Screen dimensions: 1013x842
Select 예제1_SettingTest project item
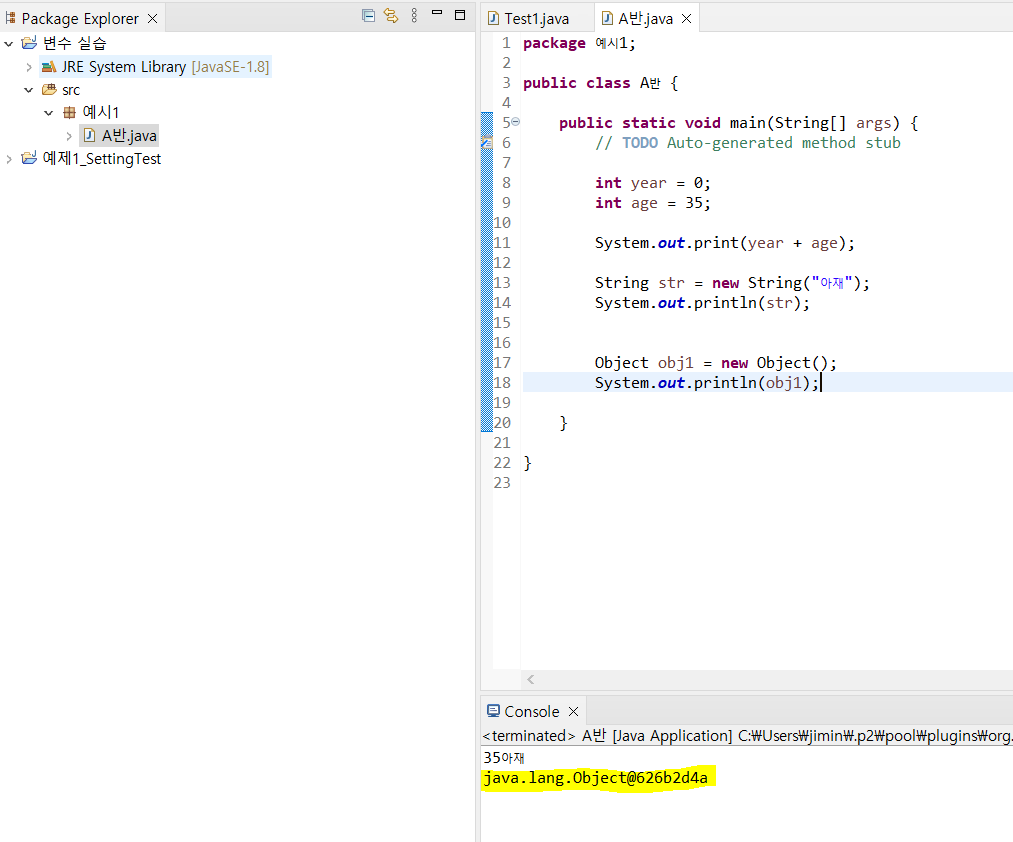(x=101, y=159)
